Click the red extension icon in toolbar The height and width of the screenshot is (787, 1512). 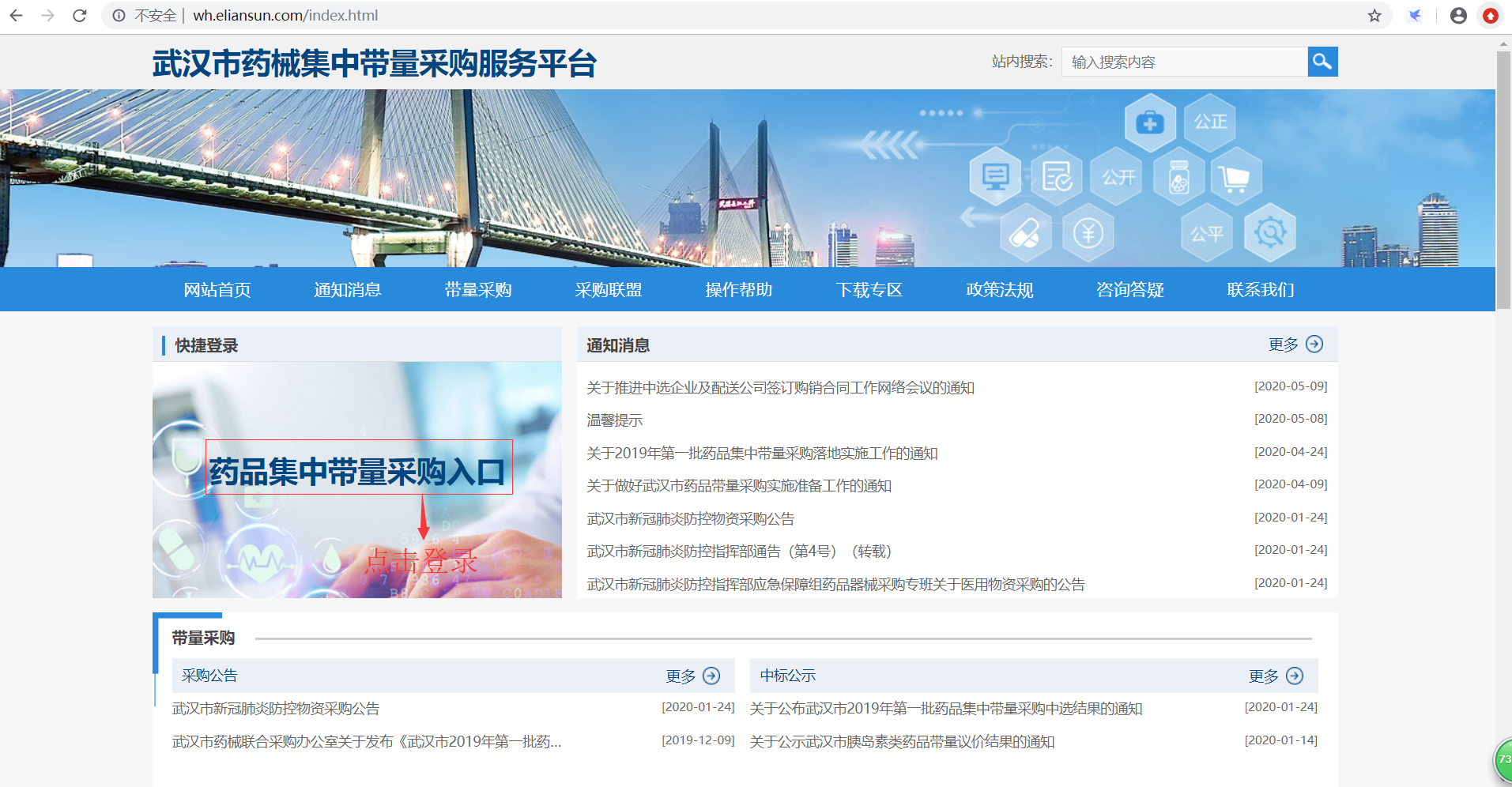click(x=1491, y=16)
